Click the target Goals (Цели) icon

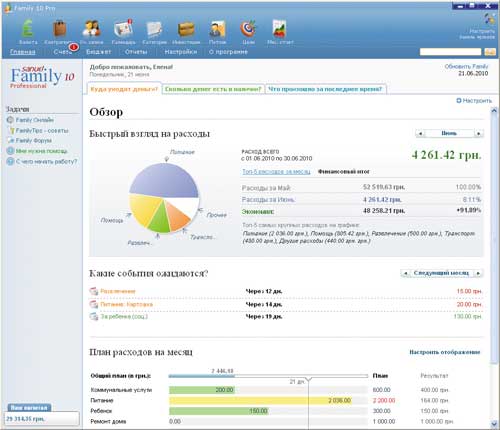(x=248, y=29)
